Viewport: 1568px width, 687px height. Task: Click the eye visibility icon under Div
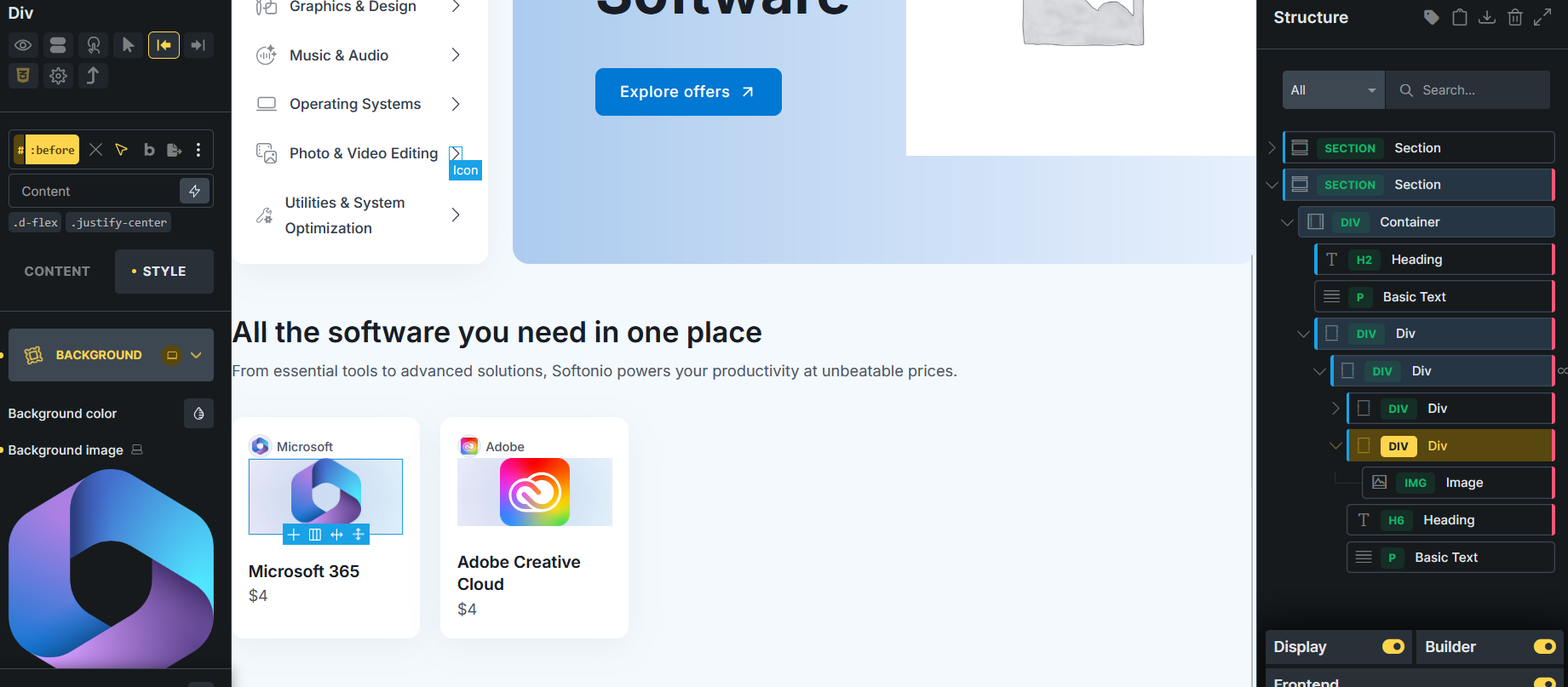pos(23,45)
